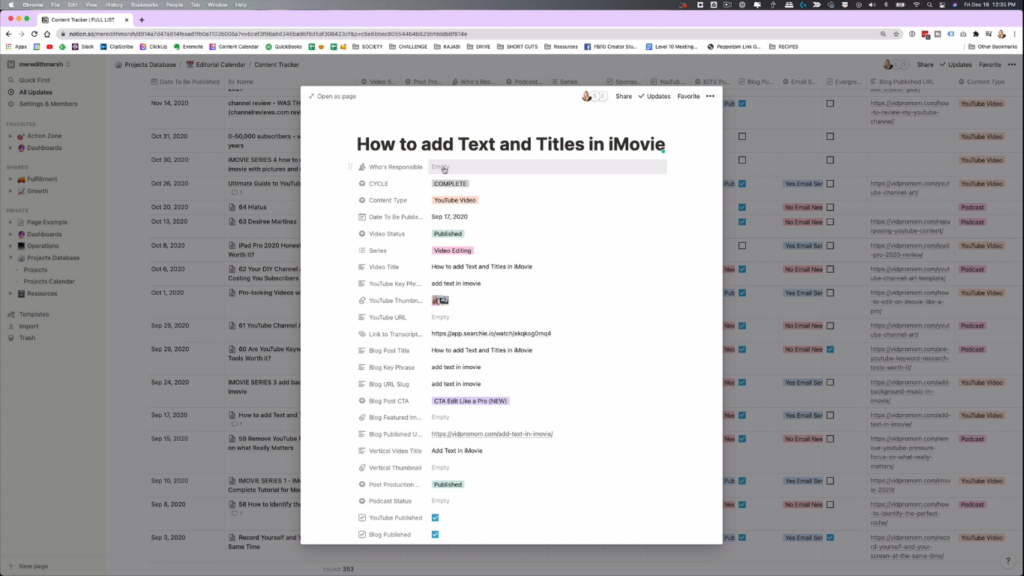
Task: Click the Series list property icon
Action: (x=362, y=251)
